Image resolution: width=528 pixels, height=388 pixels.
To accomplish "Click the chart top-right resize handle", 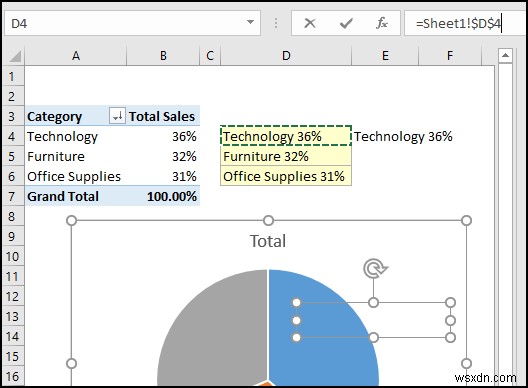I will pyautogui.click(x=466, y=221).
